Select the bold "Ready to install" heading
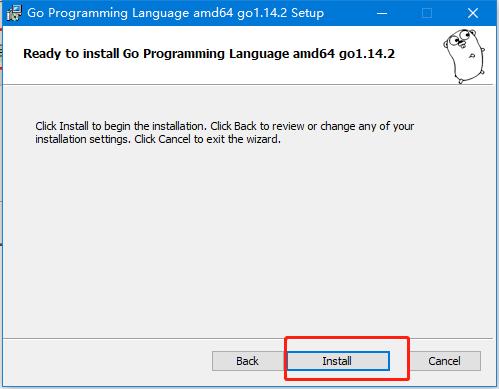Screen dimensions: 499x389 point(209,54)
